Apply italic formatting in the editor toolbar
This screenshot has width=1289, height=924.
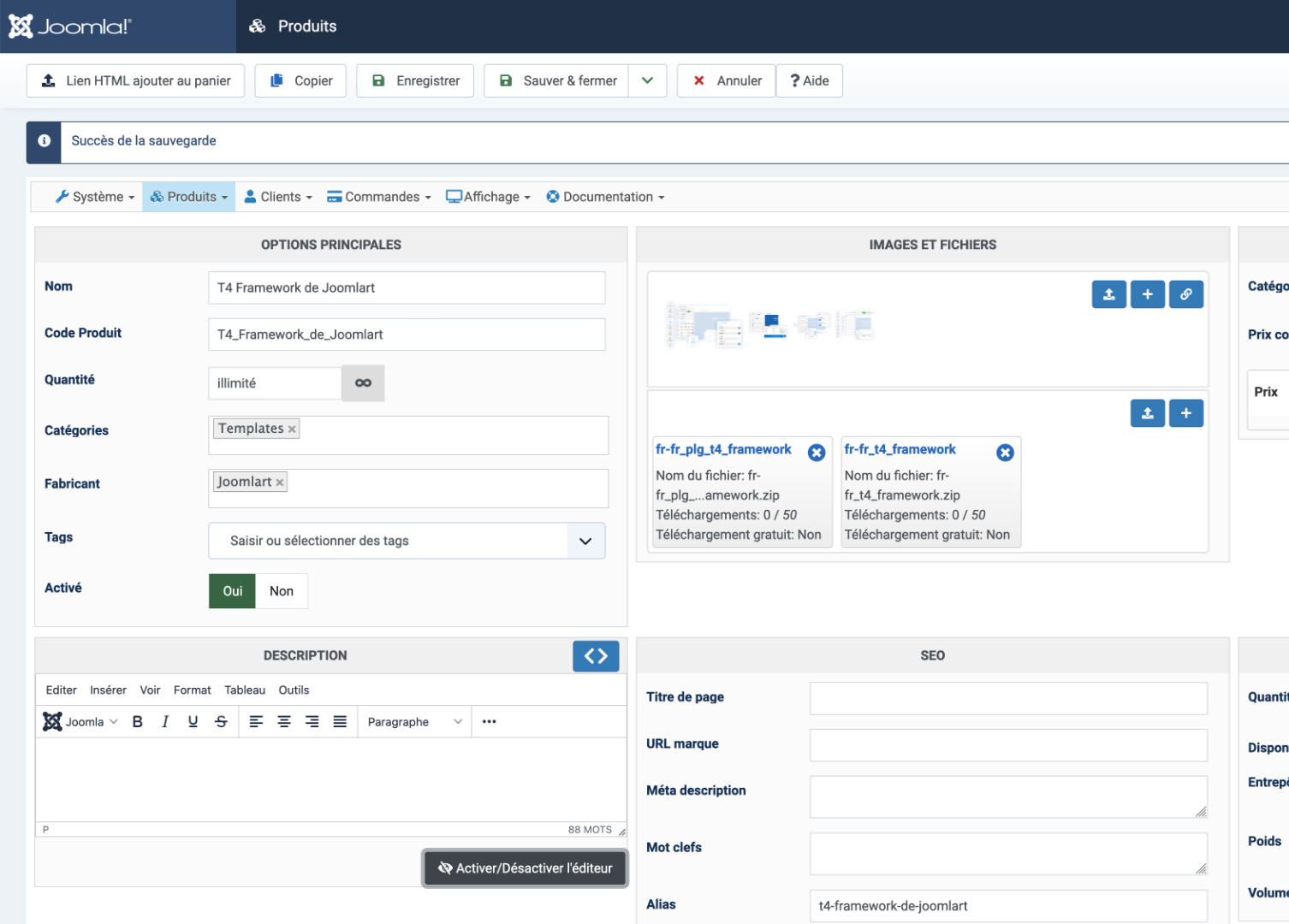click(165, 722)
